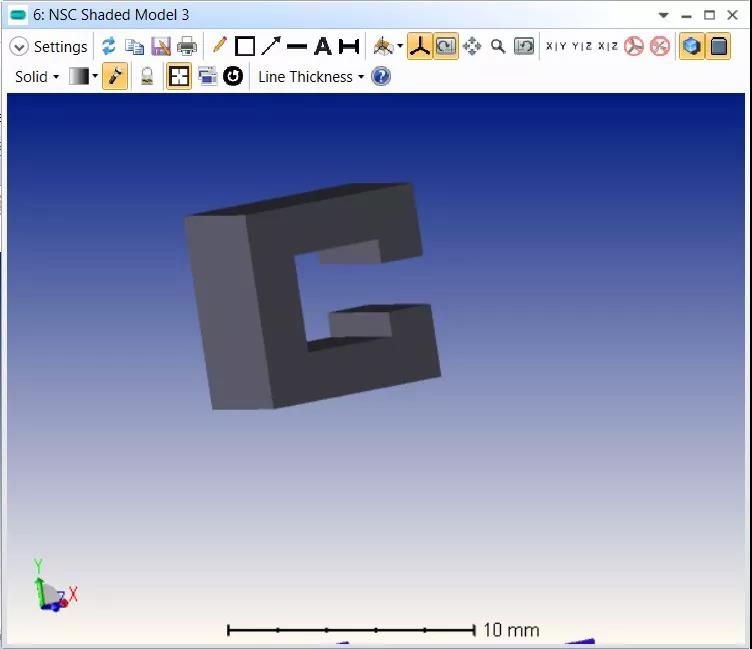Screen dimensions: 752x649
Task: Click the Print window icon
Action: (187, 46)
